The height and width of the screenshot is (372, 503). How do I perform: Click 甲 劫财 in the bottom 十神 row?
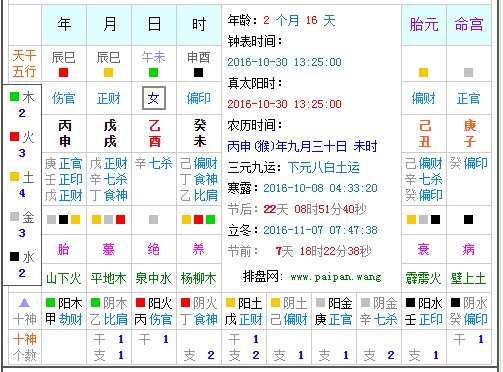pyautogui.click(x=64, y=319)
